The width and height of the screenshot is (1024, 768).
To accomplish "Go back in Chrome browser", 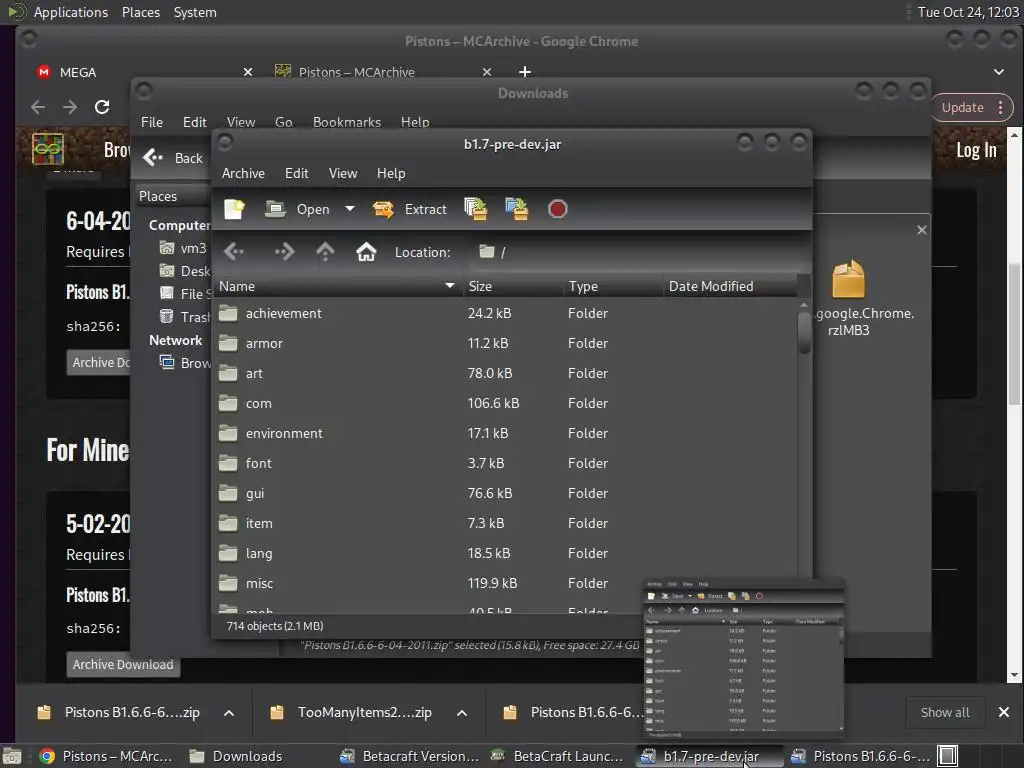I will coord(38,107).
